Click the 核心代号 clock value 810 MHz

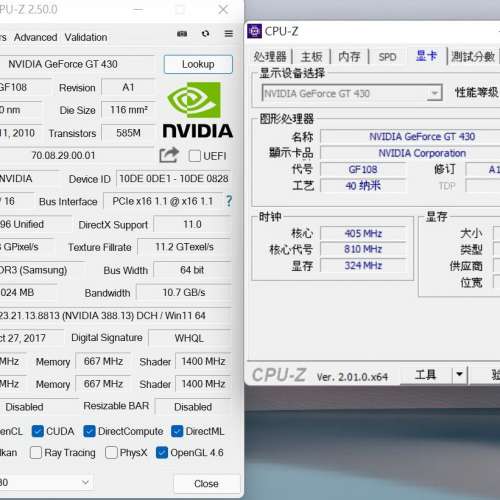point(363,249)
